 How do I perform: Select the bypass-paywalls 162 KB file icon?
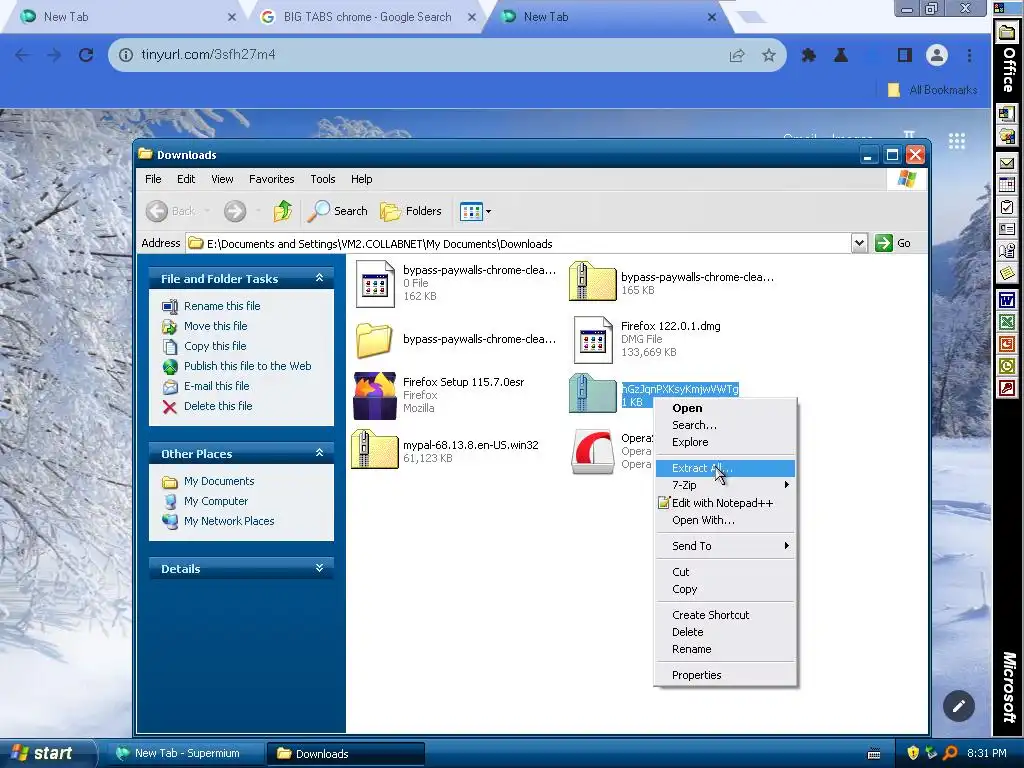(375, 284)
